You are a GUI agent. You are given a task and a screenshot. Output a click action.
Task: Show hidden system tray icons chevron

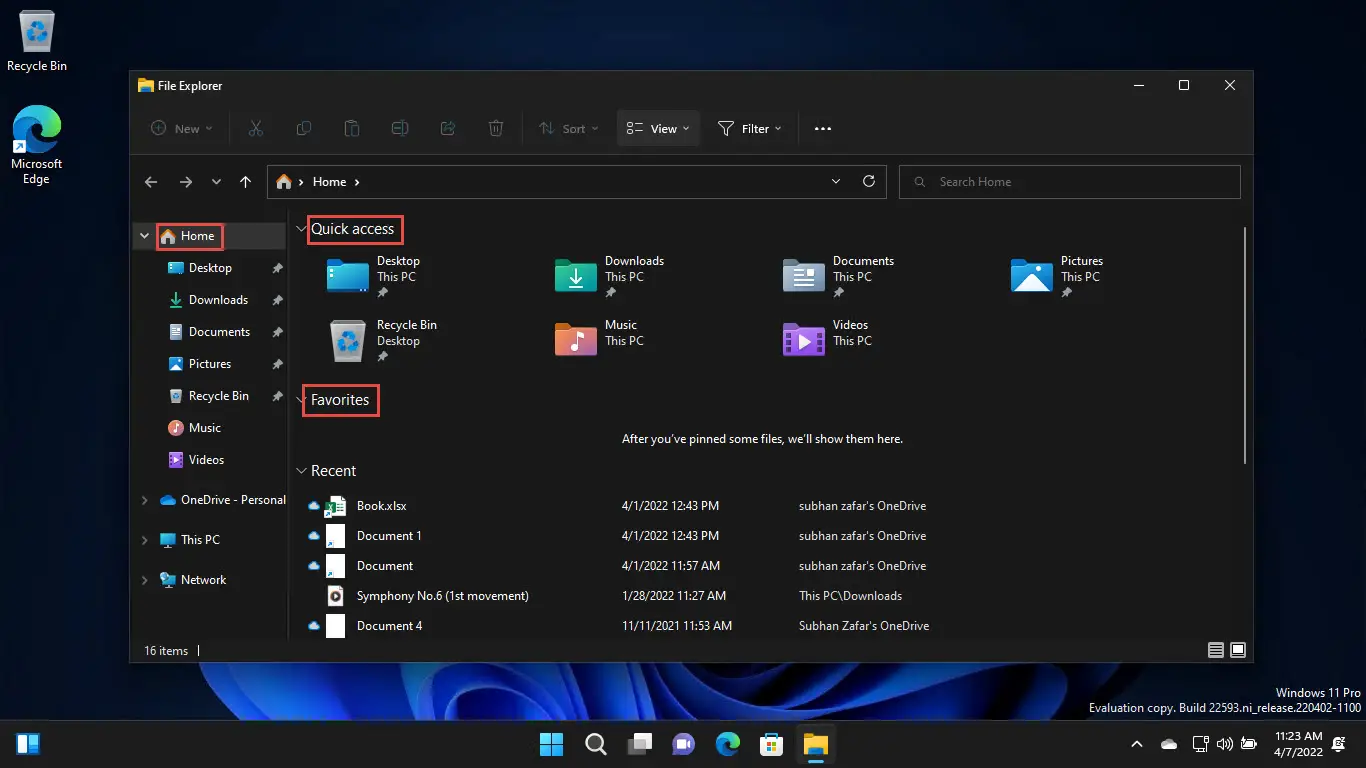coord(1137,744)
